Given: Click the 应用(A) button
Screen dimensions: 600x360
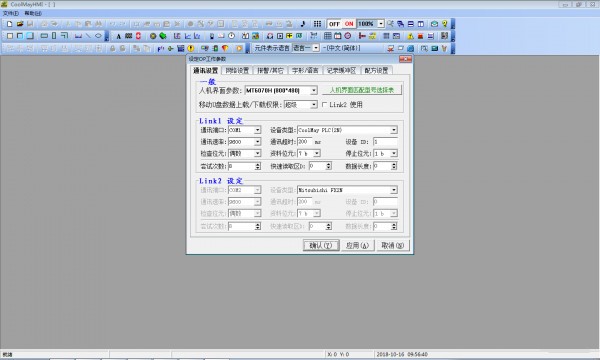Looking at the screenshot, I should tap(357, 246).
